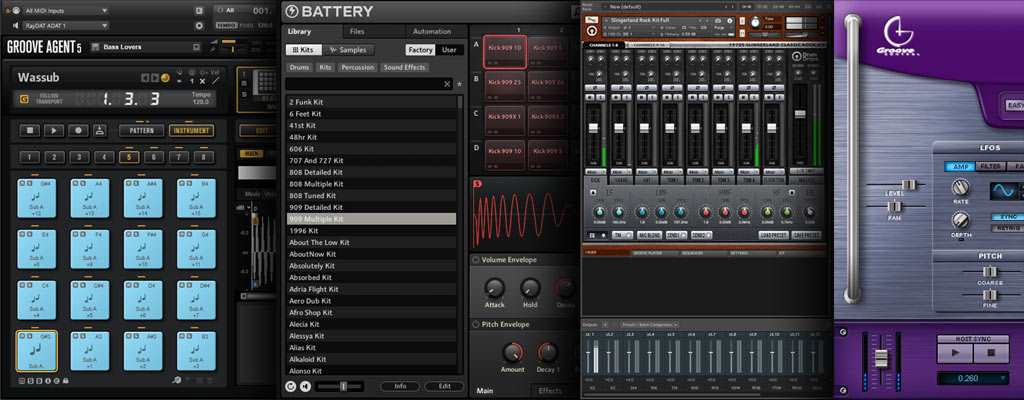Open the Automation tab in Battery
1024x400 pixels.
point(431,32)
